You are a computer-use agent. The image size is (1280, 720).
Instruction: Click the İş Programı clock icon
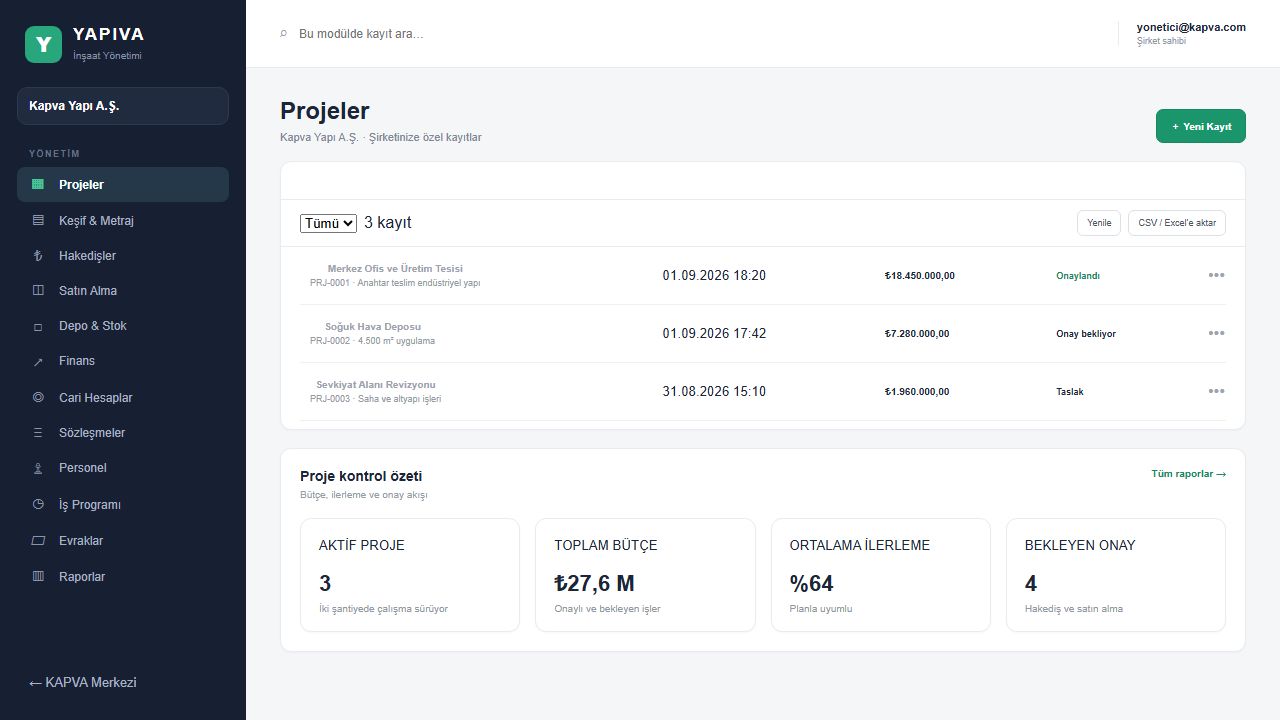pos(38,505)
